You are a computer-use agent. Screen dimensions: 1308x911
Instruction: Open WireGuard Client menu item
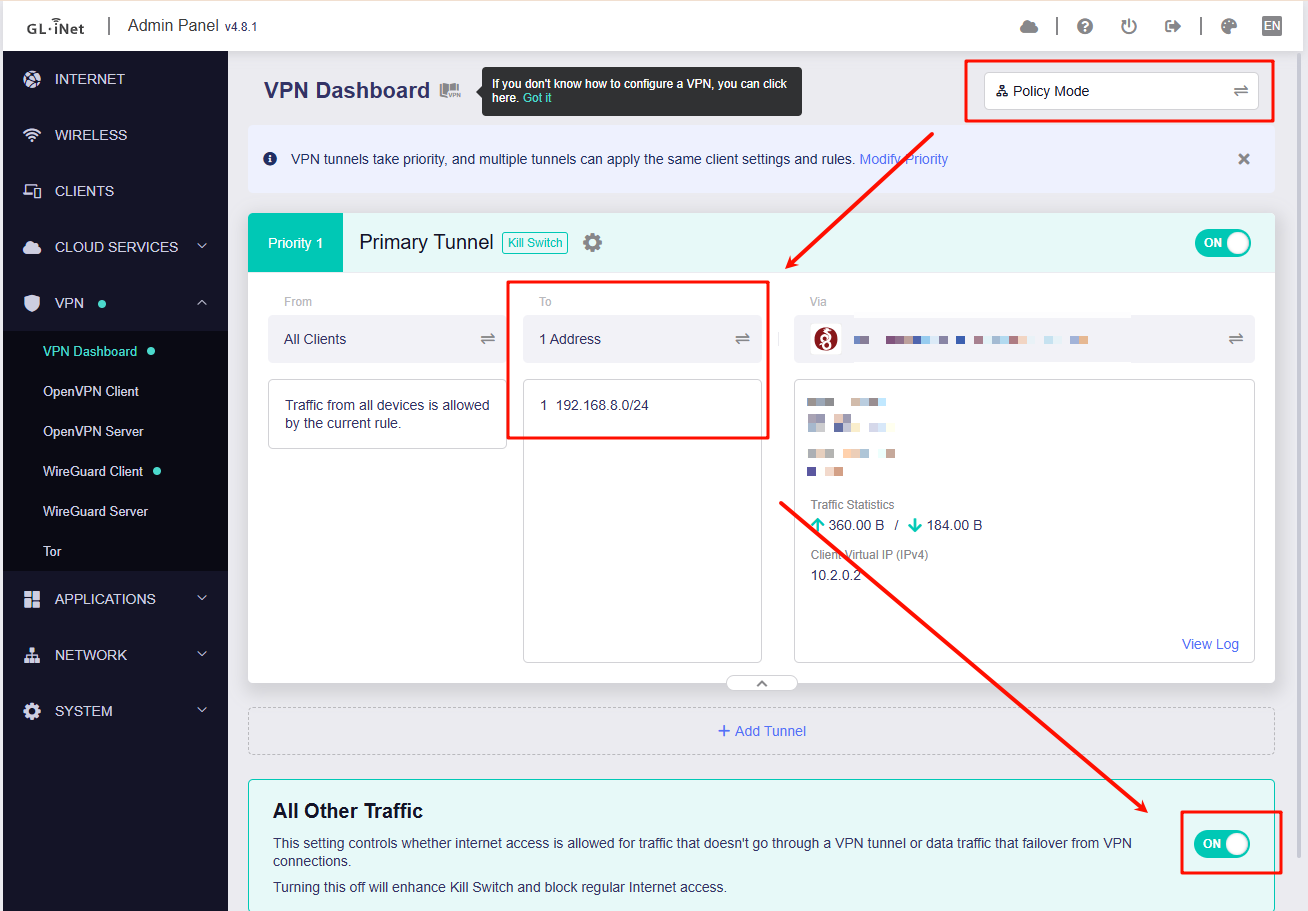(93, 471)
